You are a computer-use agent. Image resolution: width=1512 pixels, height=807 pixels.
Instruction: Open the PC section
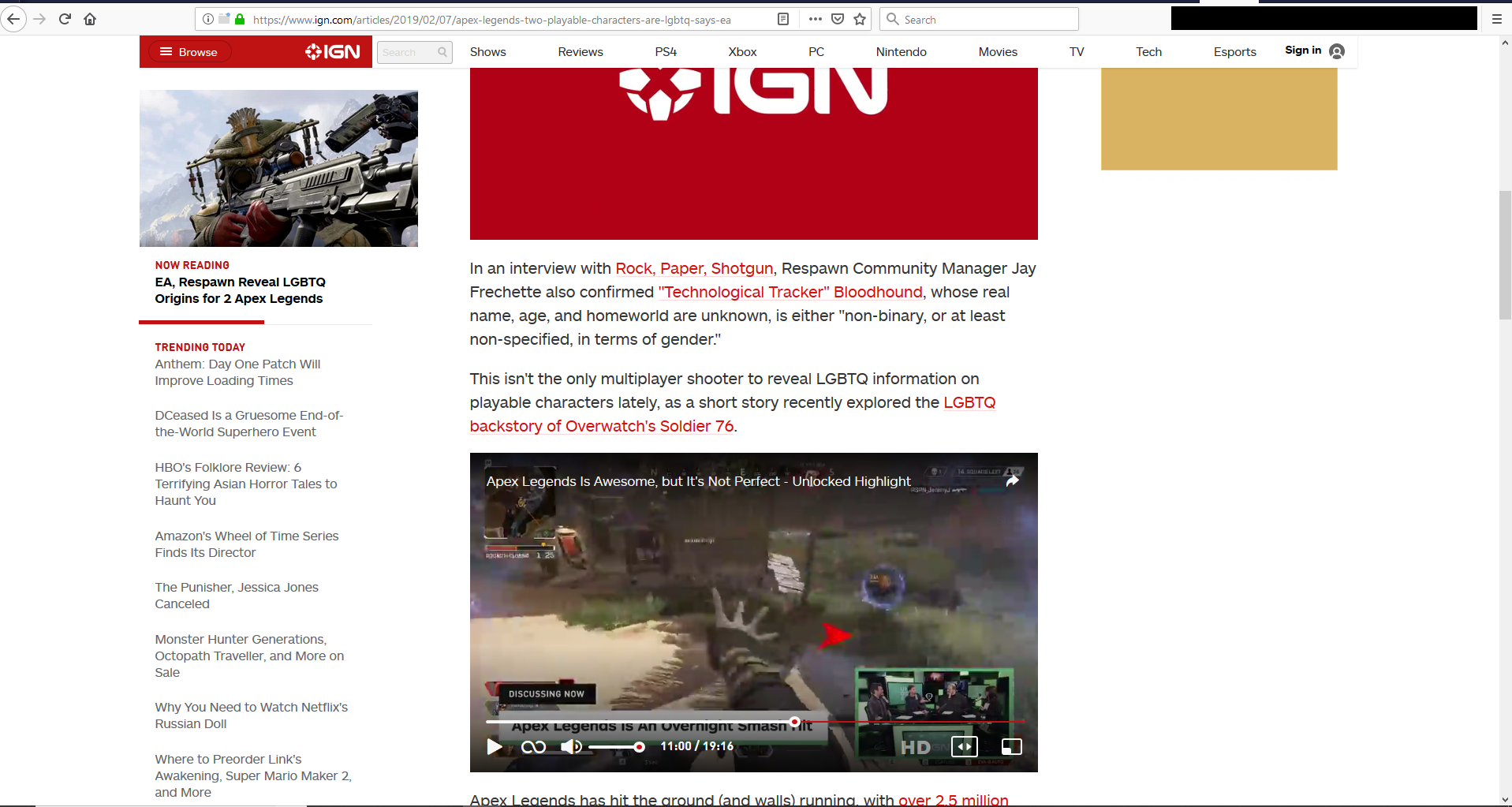pos(816,52)
